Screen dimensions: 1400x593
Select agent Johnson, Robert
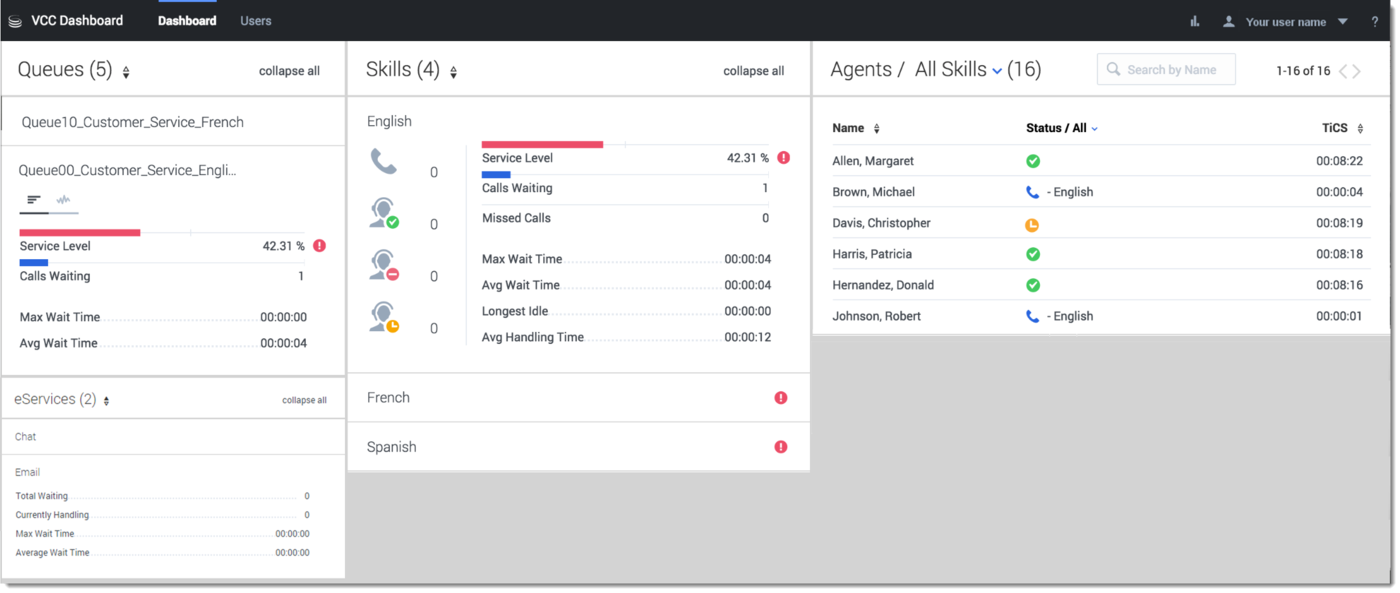pyautogui.click(x=875, y=316)
